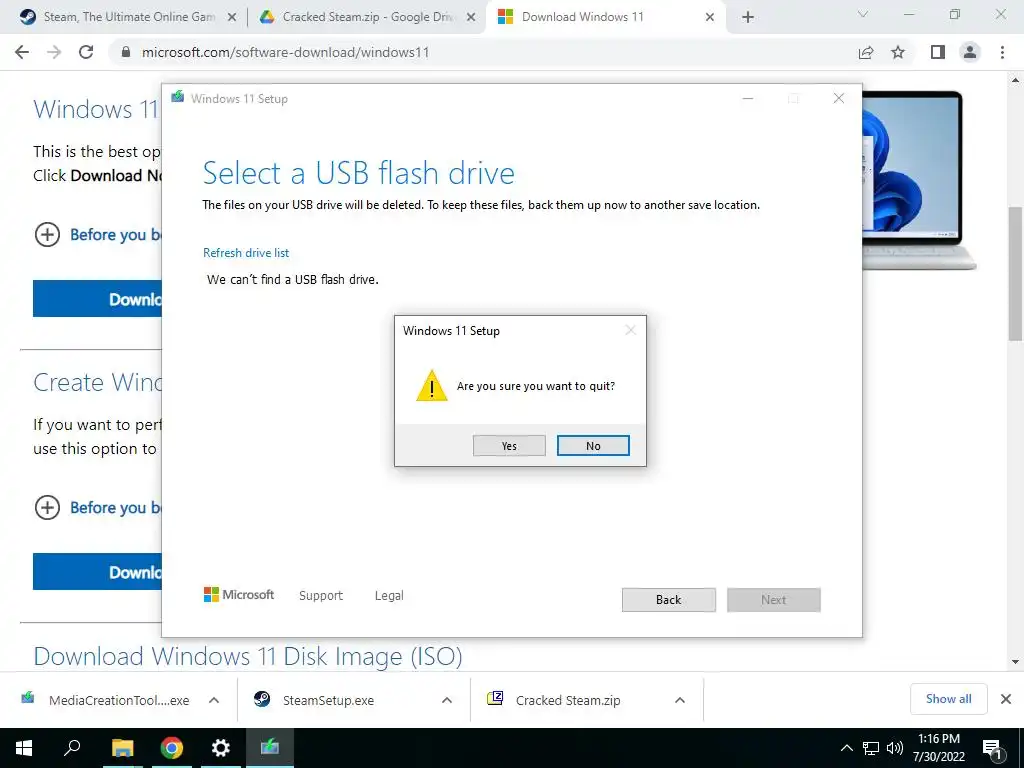The image size is (1024, 768).
Task: Close the Download Windows 11 tab
Action: (x=710, y=18)
